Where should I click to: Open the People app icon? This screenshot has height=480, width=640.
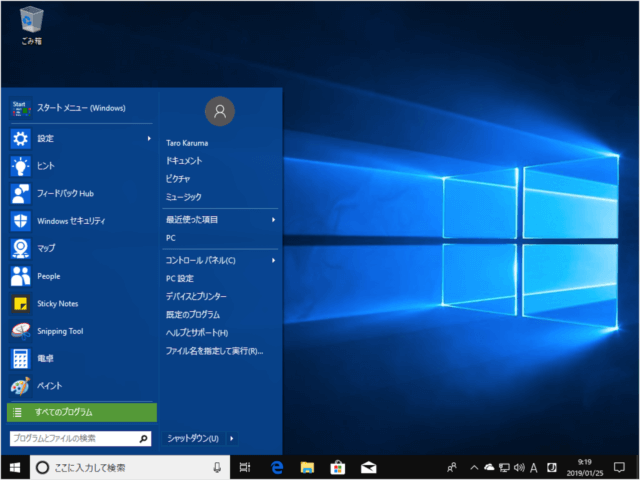click(x=20, y=276)
